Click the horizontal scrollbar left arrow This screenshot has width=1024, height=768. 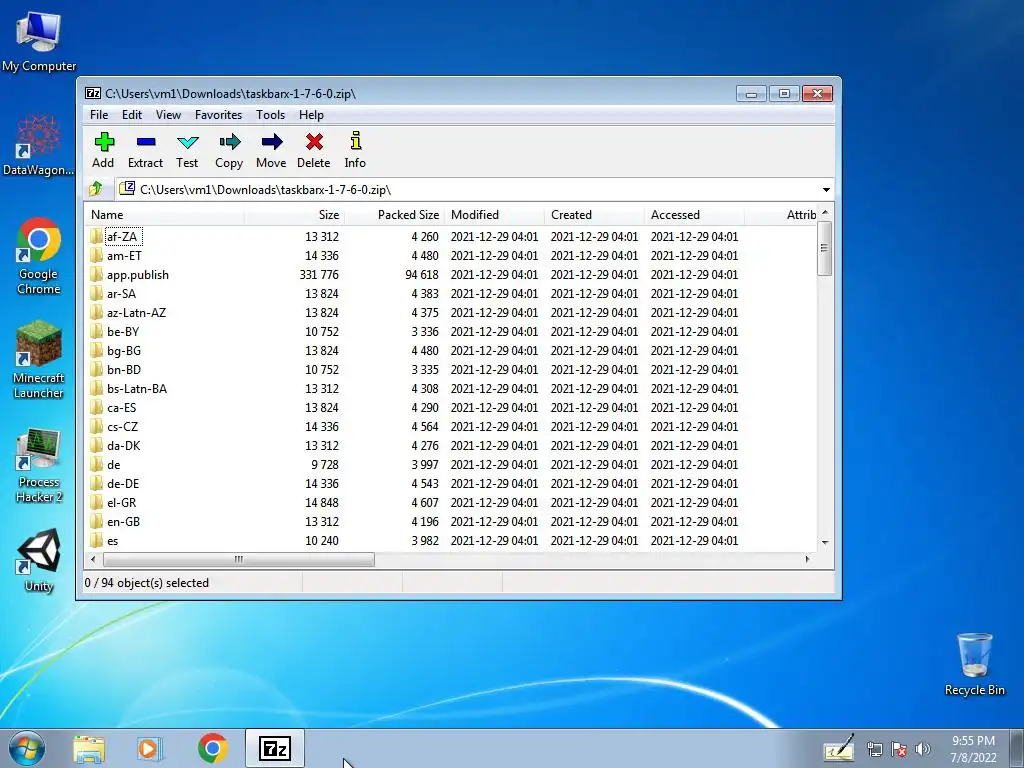(93, 559)
